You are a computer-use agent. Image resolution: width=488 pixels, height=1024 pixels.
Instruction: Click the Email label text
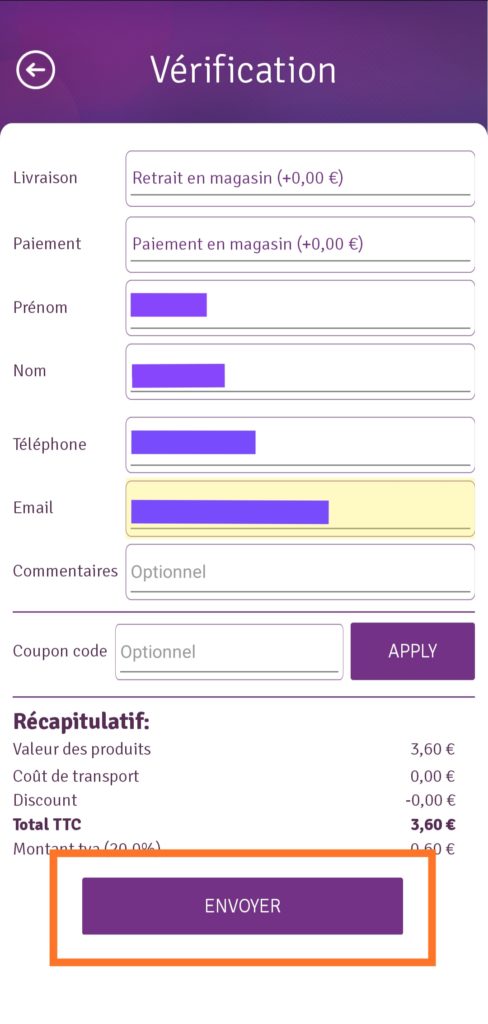click(x=33, y=507)
